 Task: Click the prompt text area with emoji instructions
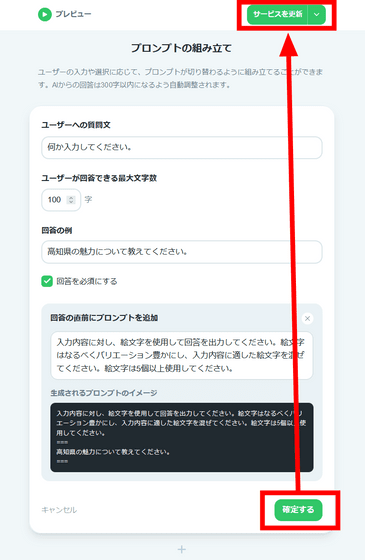(x=182, y=355)
